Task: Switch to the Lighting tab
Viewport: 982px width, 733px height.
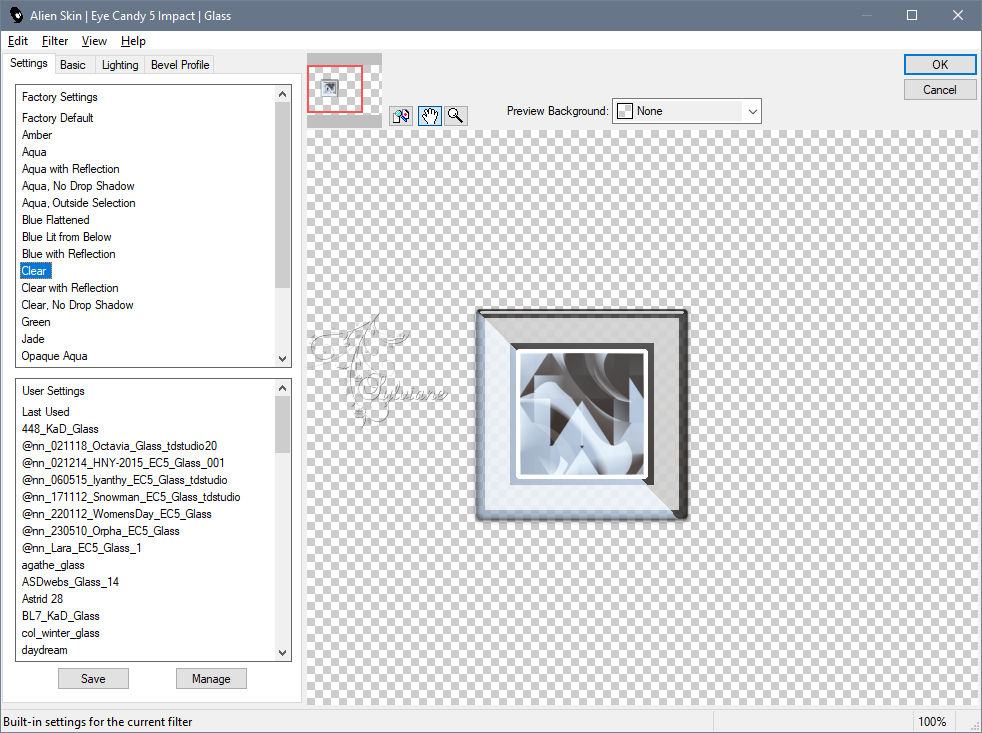Action: coord(120,65)
